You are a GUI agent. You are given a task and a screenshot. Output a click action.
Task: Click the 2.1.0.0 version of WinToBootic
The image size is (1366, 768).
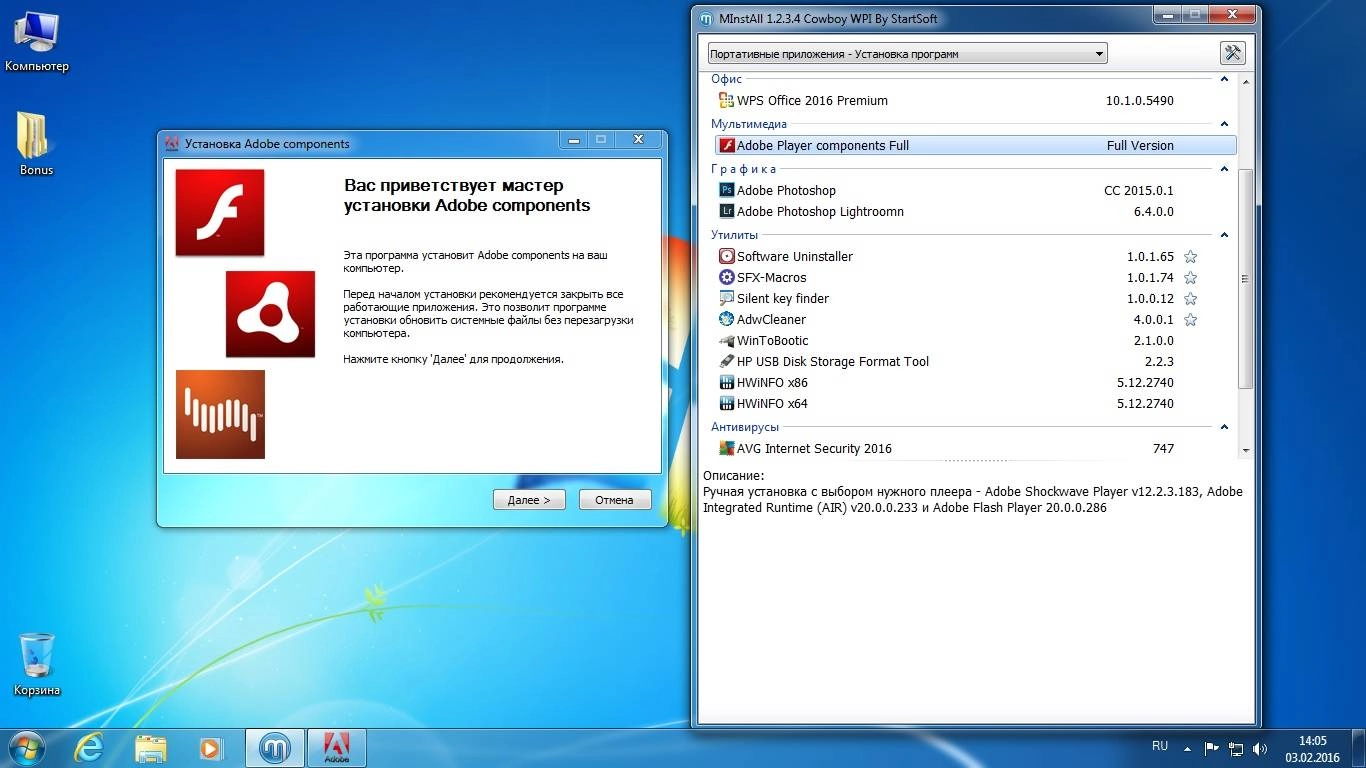pyautogui.click(x=1153, y=340)
